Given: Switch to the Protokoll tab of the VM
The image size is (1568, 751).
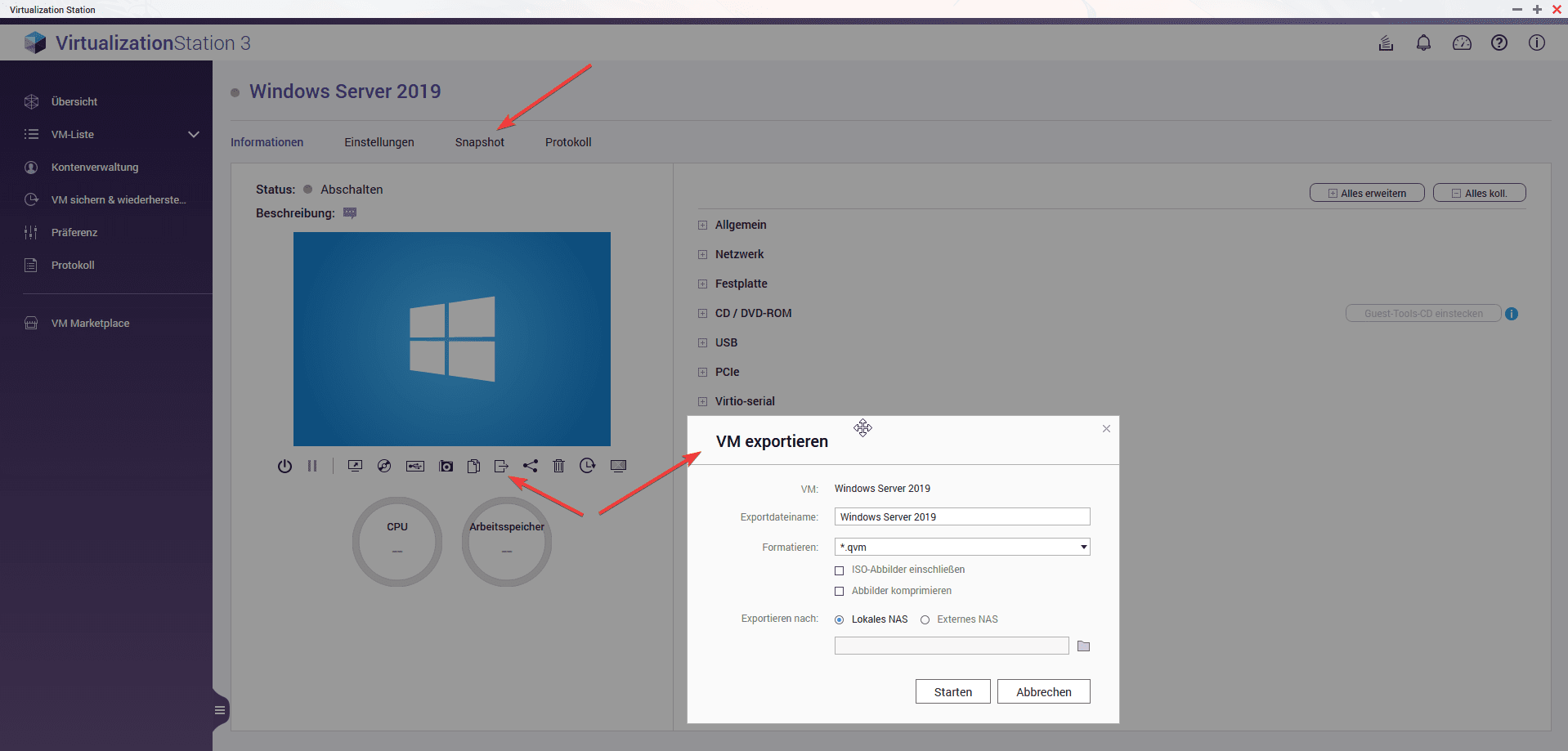Looking at the screenshot, I should pos(568,142).
